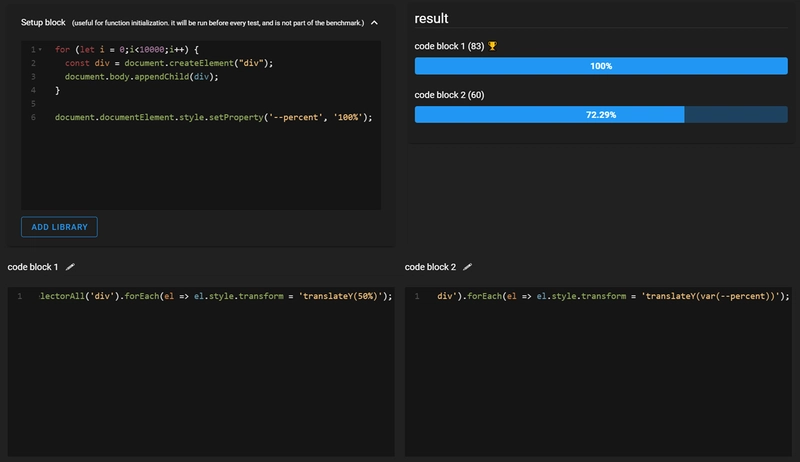Click 'code block 1 (83)' result label
Image resolution: width=800 pixels, height=462 pixels.
tap(449, 46)
